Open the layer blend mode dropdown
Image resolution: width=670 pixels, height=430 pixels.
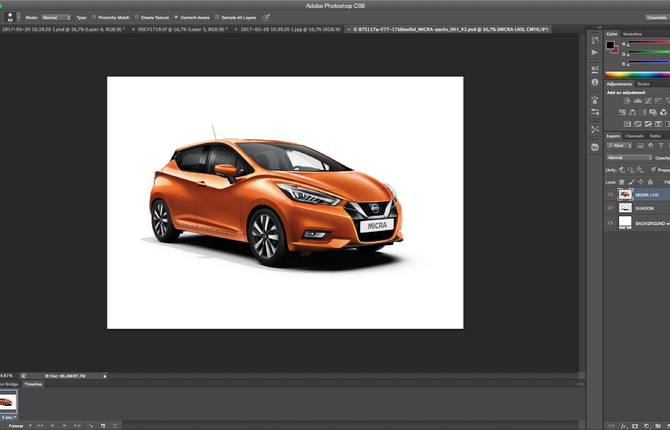click(629, 158)
